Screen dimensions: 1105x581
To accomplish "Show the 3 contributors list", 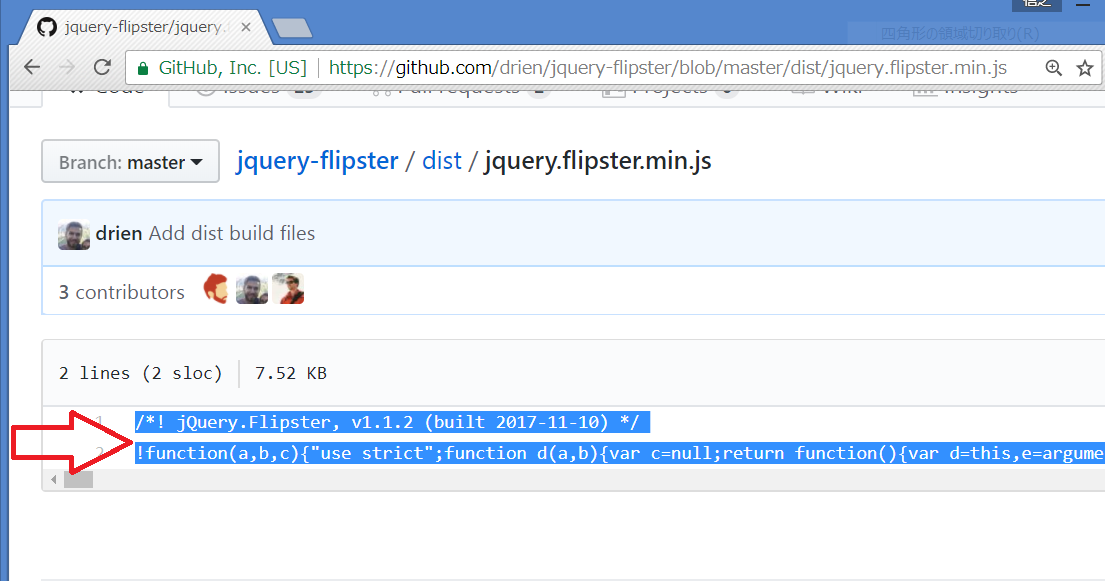I will (x=121, y=292).
